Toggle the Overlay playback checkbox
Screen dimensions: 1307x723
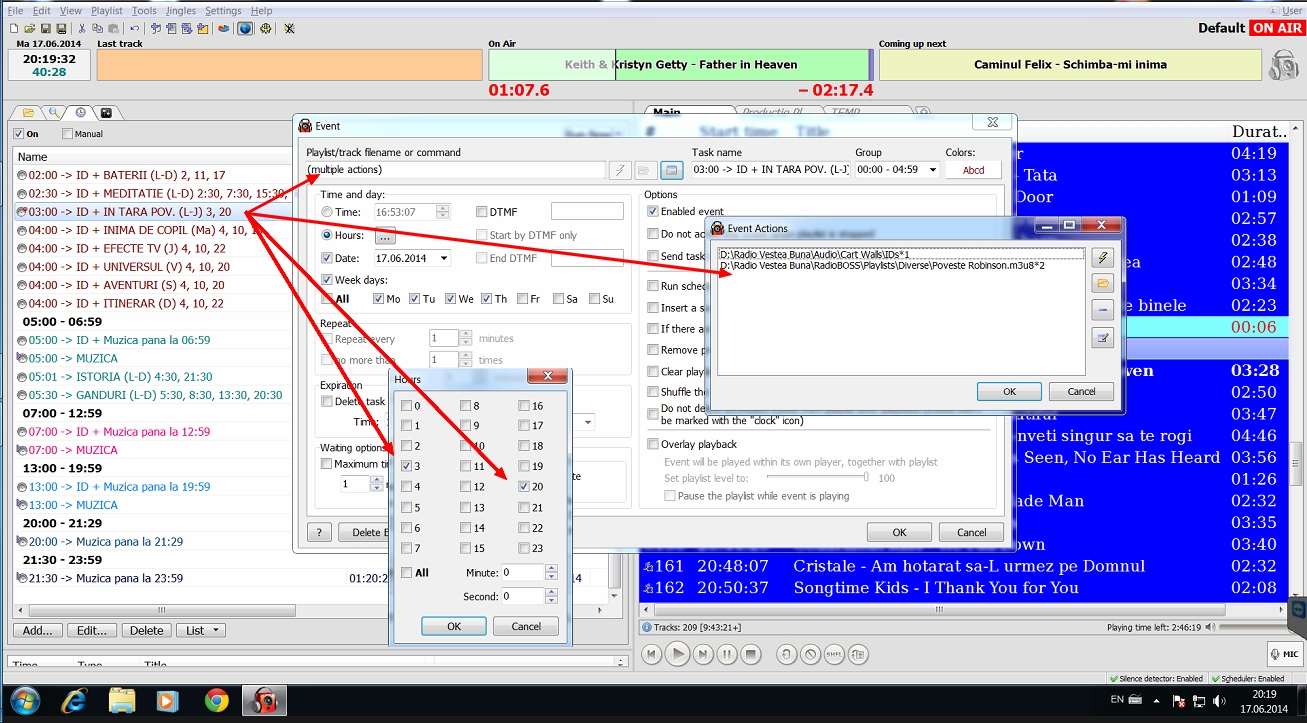pos(653,444)
